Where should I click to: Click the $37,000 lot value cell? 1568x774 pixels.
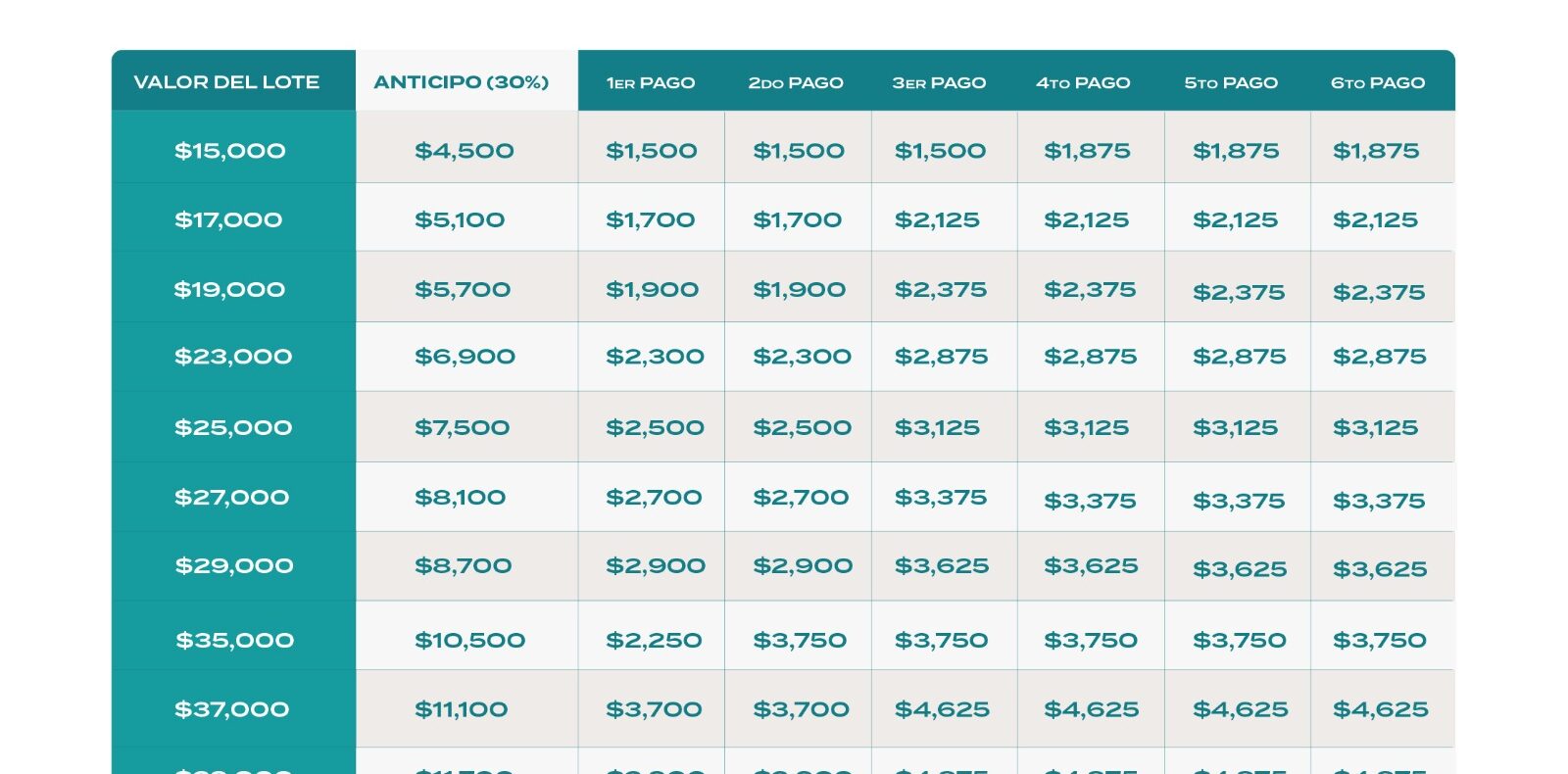click(233, 709)
